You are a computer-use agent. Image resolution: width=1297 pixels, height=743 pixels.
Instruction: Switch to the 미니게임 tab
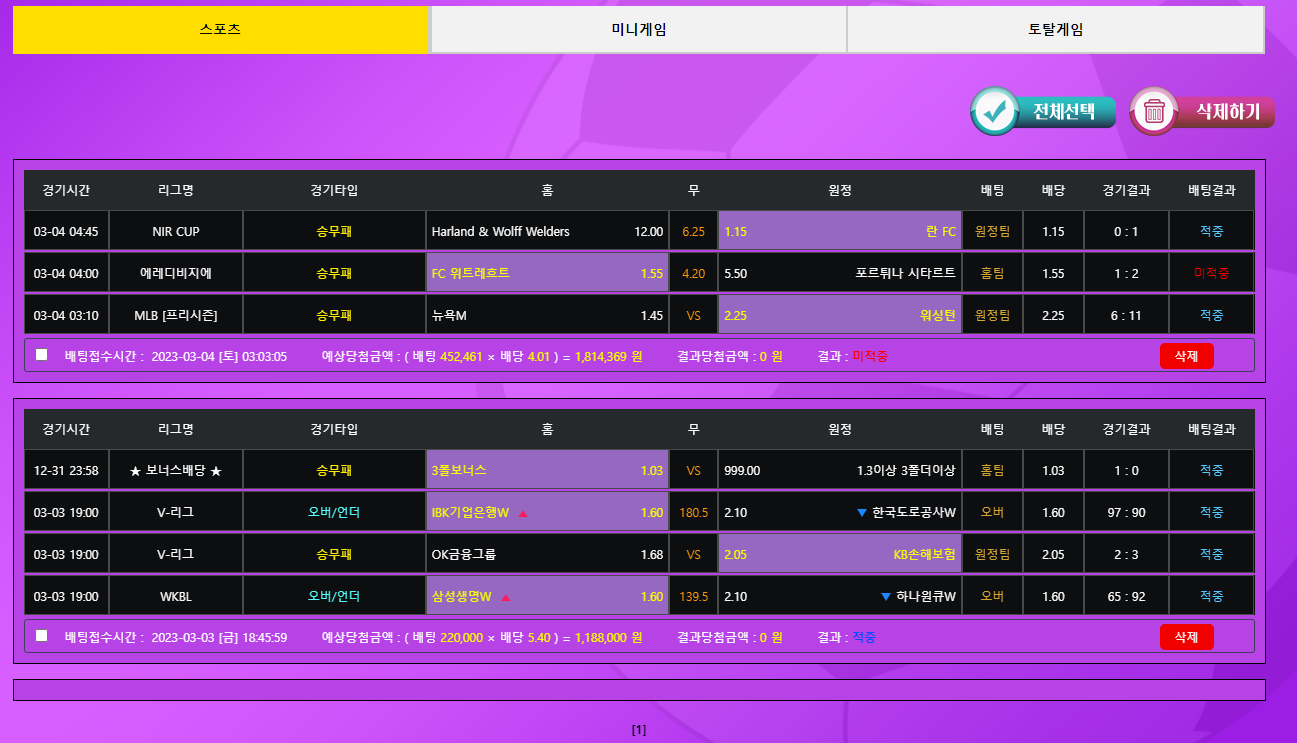(x=638, y=29)
